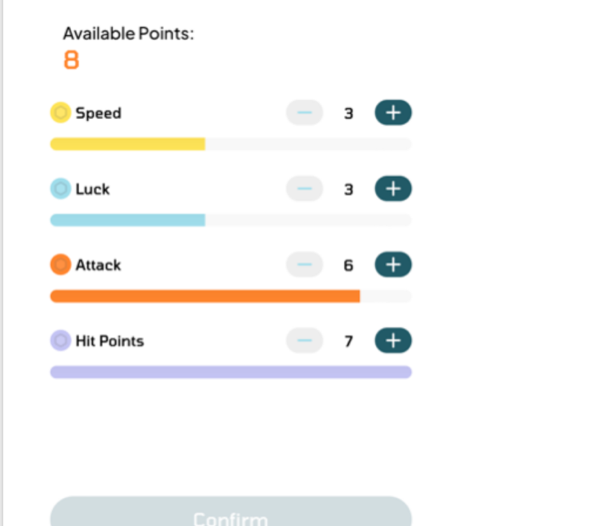Decrease Speed with the minus button
Viewport: 600px width, 526px height.
(305, 113)
